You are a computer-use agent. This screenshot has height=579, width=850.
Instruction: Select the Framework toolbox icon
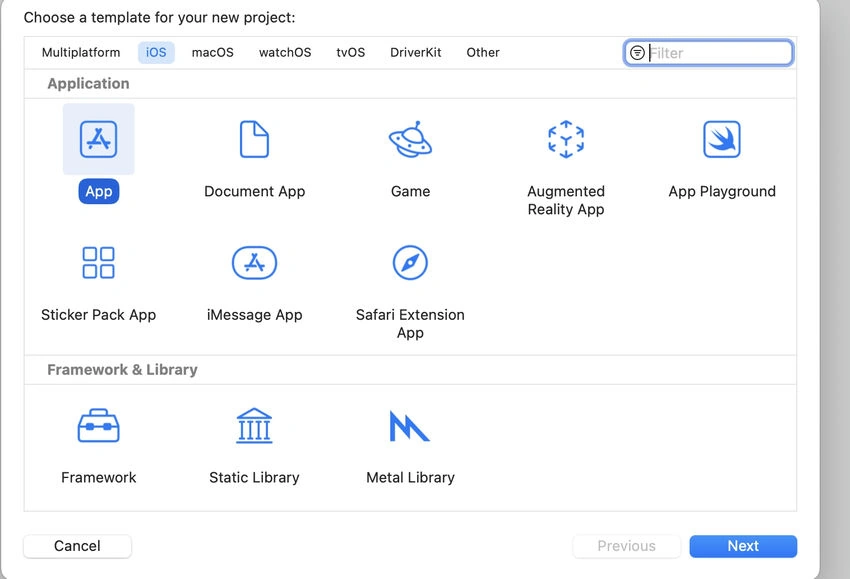pyautogui.click(x=98, y=426)
